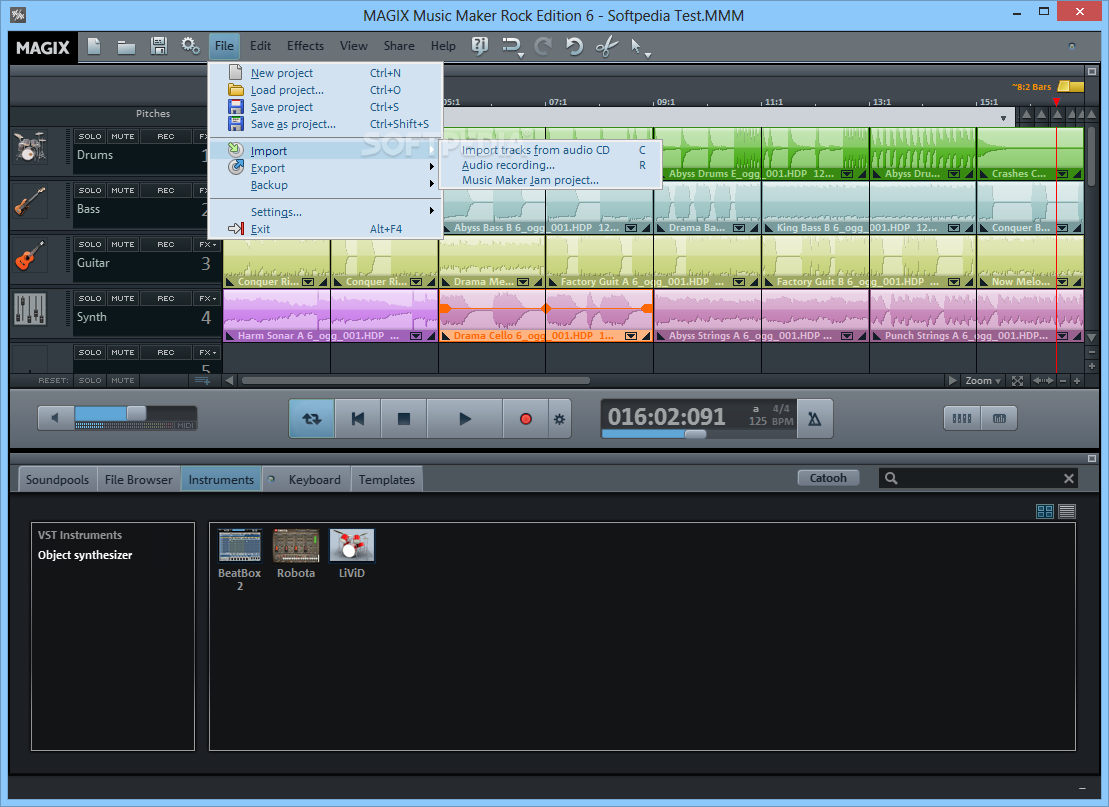The width and height of the screenshot is (1109, 807).
Task: Open the FX dropdown on track 5
Action: pyautogui.click(x=207, y=352)
